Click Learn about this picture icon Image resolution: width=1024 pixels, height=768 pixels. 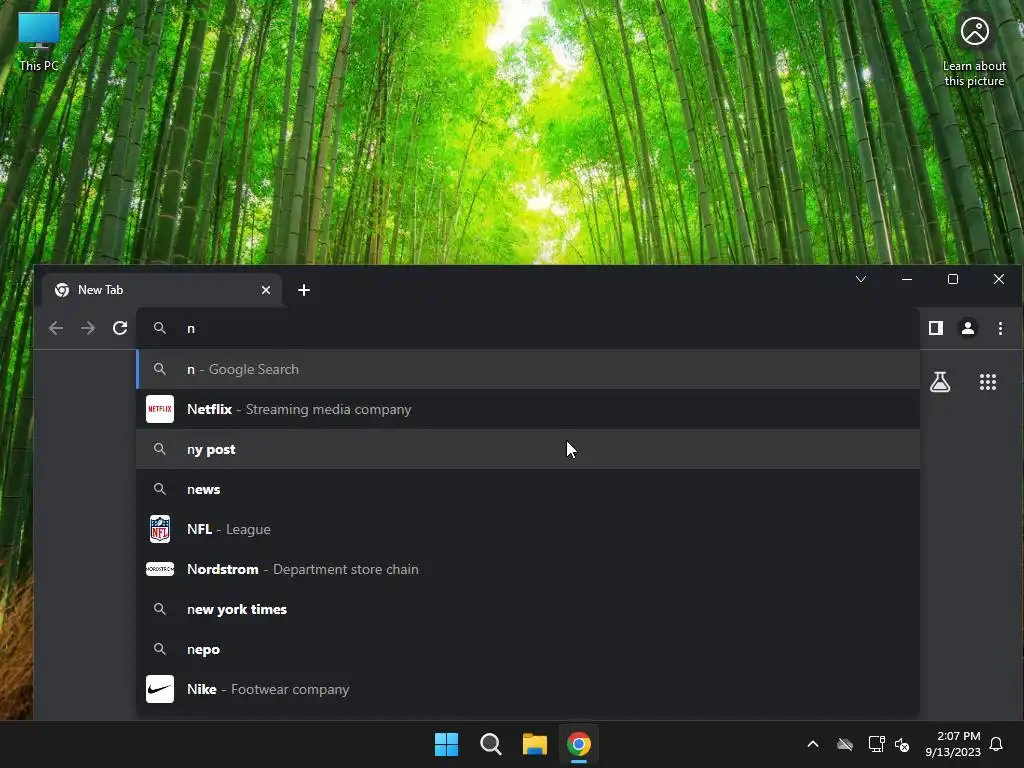pos(974,50)
